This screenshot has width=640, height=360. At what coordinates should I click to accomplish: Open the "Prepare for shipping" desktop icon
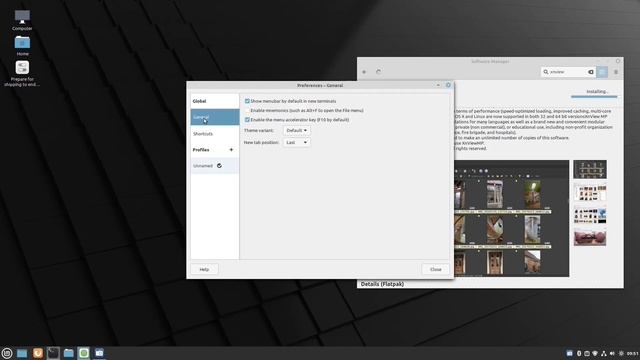pyautogui.click(x=22, y=73)
